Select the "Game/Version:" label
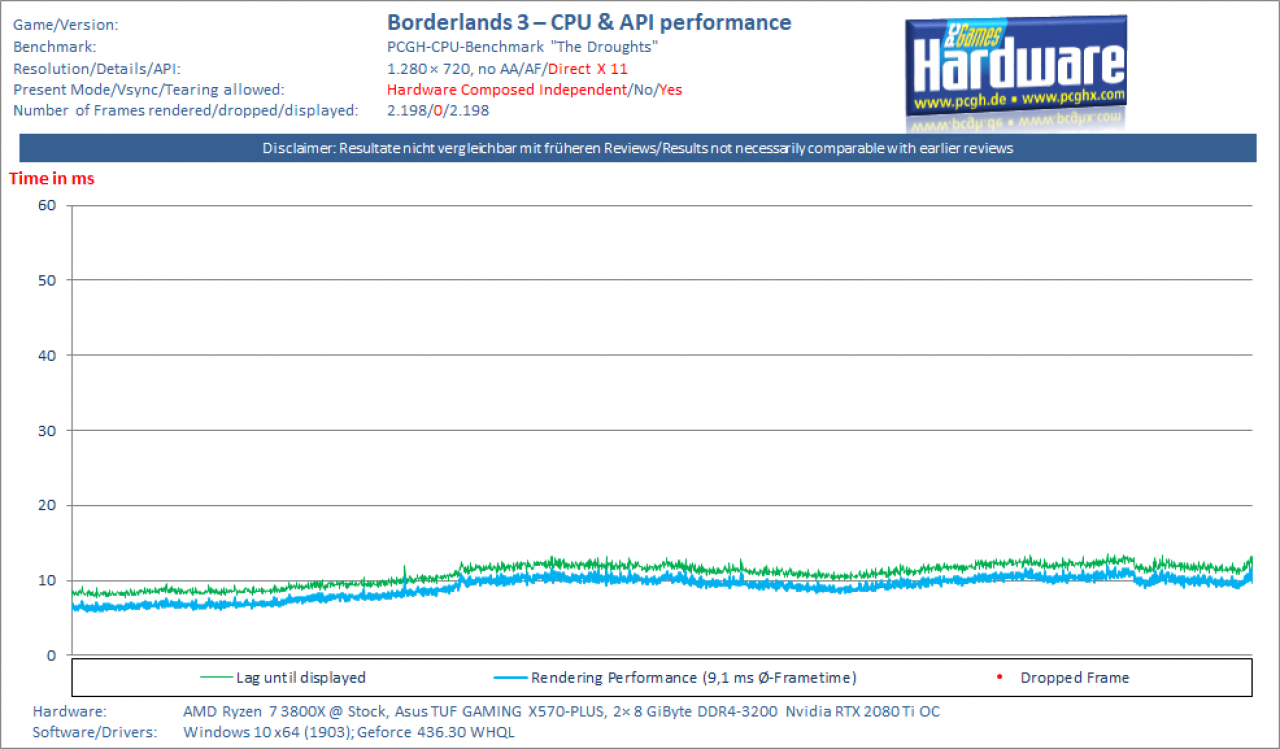This screenshot has width=1280, height=749. 65,23
